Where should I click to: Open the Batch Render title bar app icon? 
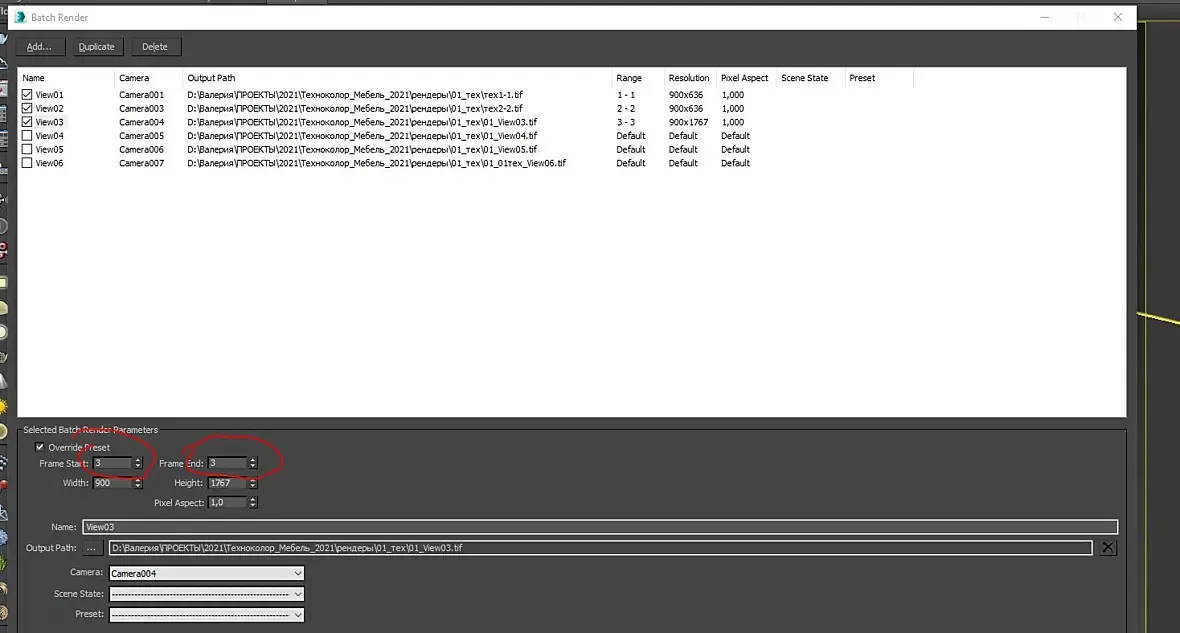20,17
